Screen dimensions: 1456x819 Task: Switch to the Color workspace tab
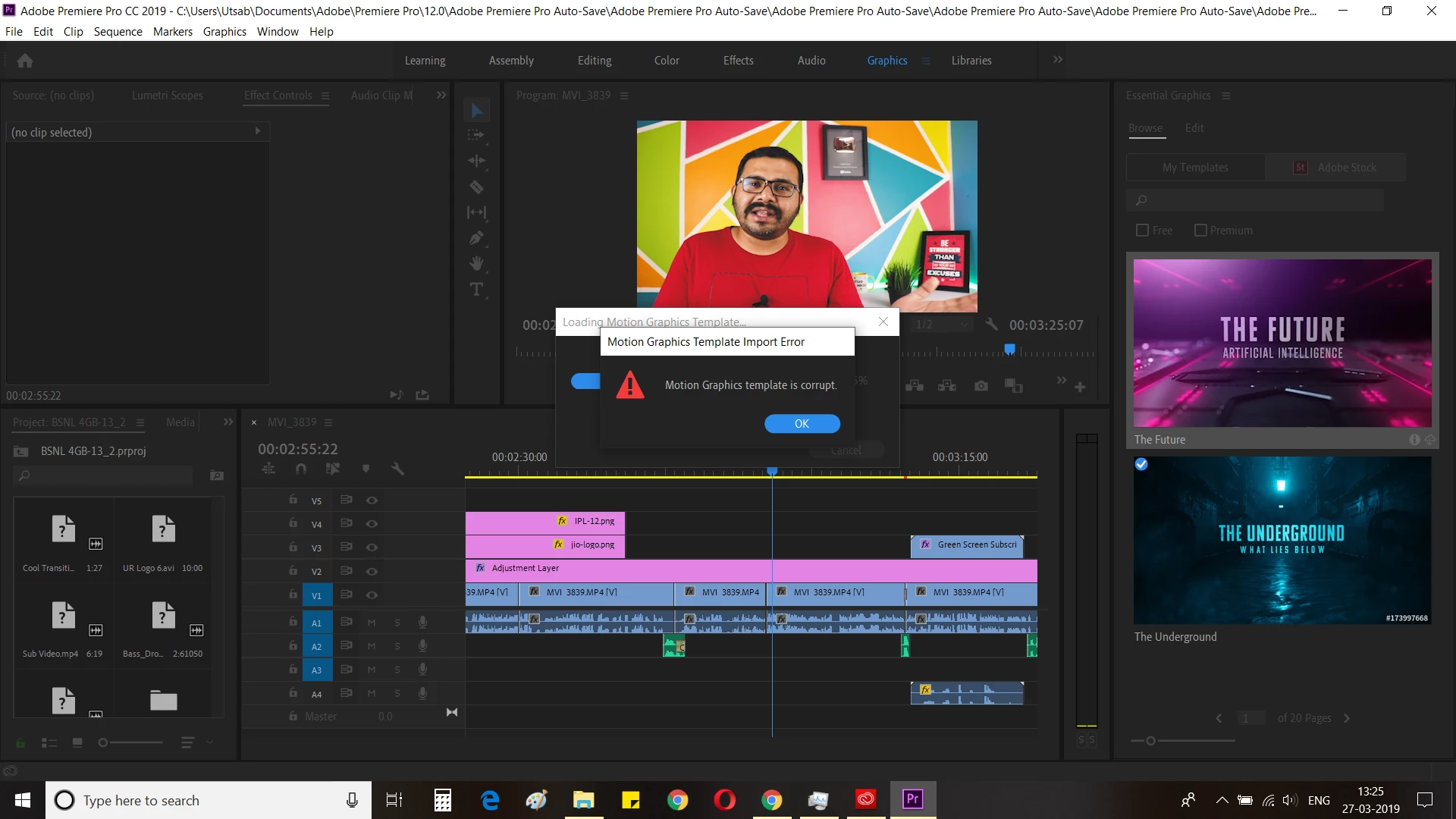[x=667, y=61]
